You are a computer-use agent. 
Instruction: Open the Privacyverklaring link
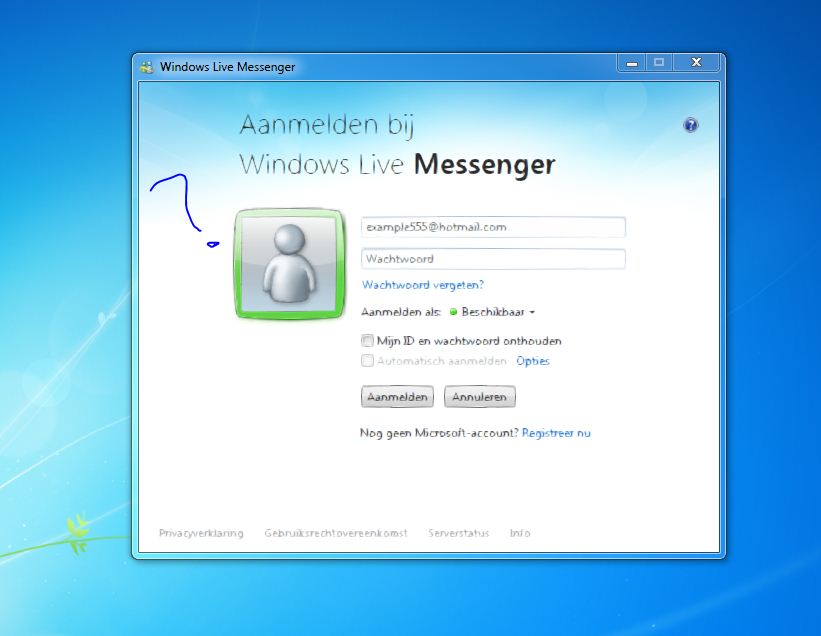pyautogui.click(x=201, y=533)
